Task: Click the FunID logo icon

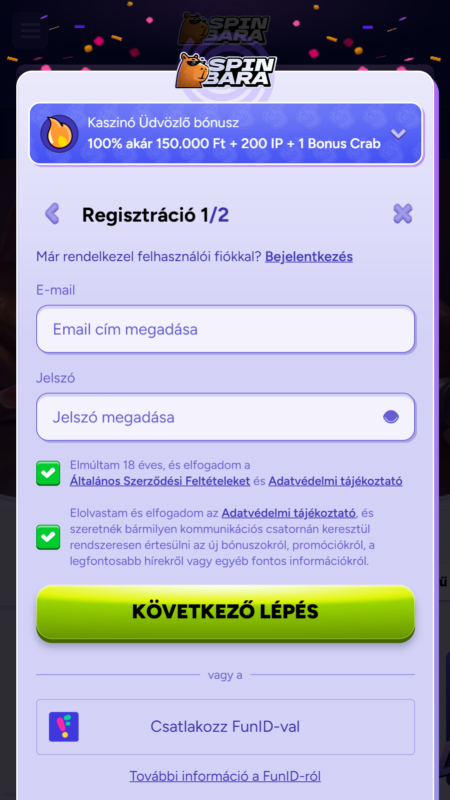Action: pos(64,727)
